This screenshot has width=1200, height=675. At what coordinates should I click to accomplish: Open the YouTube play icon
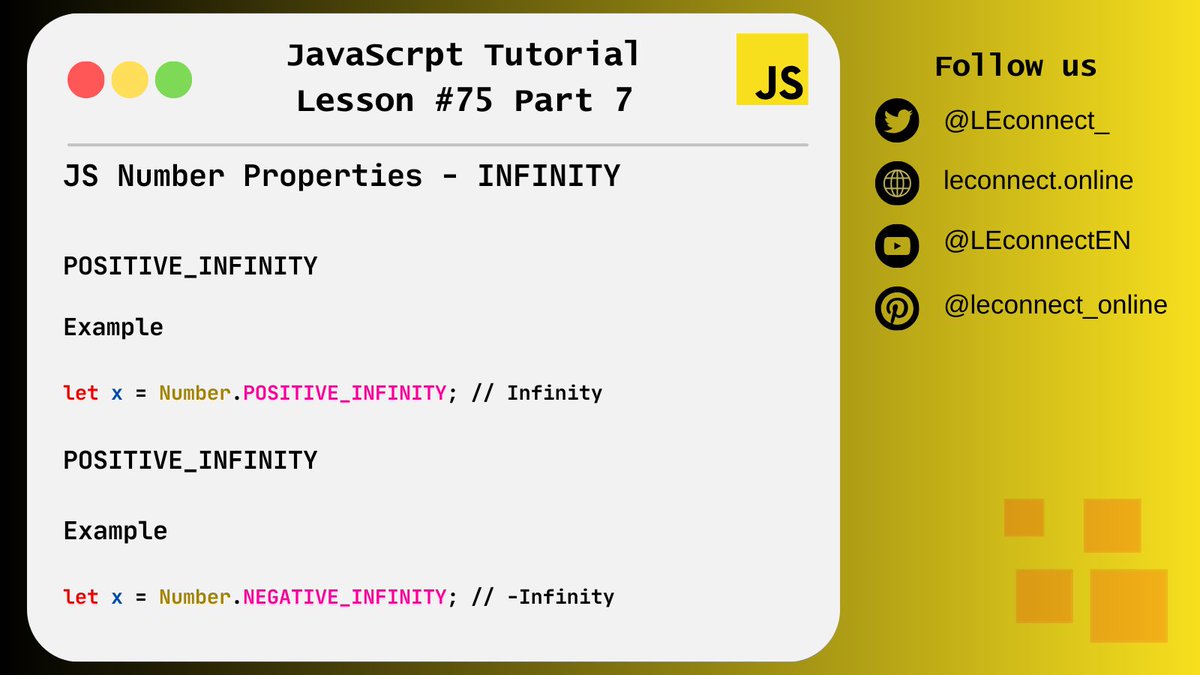[896, 245]
